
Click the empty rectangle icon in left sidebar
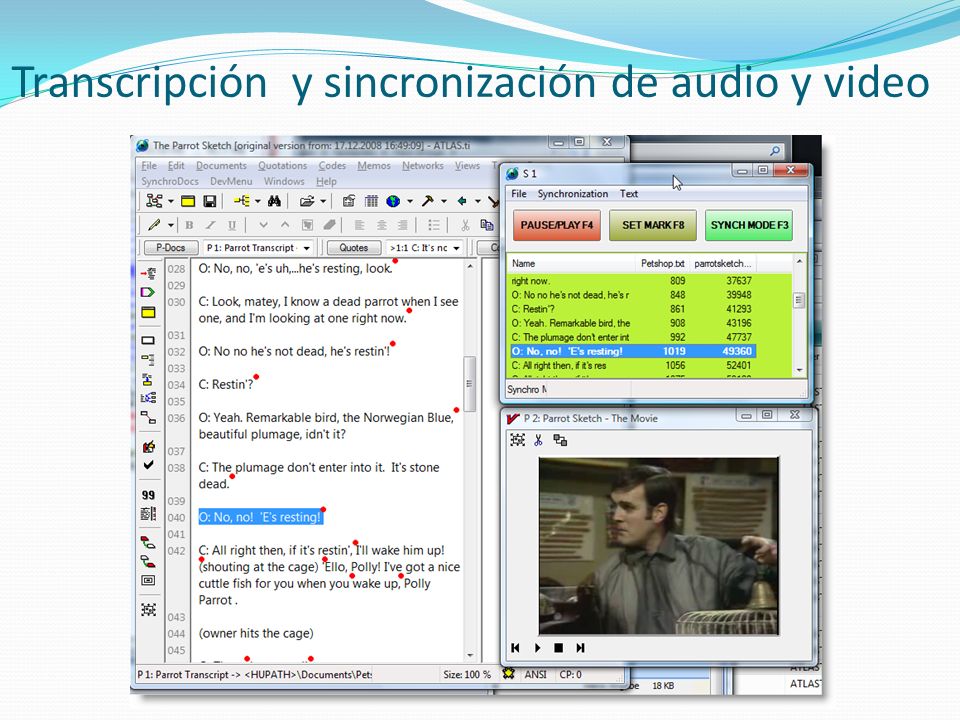pyautogui.click(x=148, y=340)
